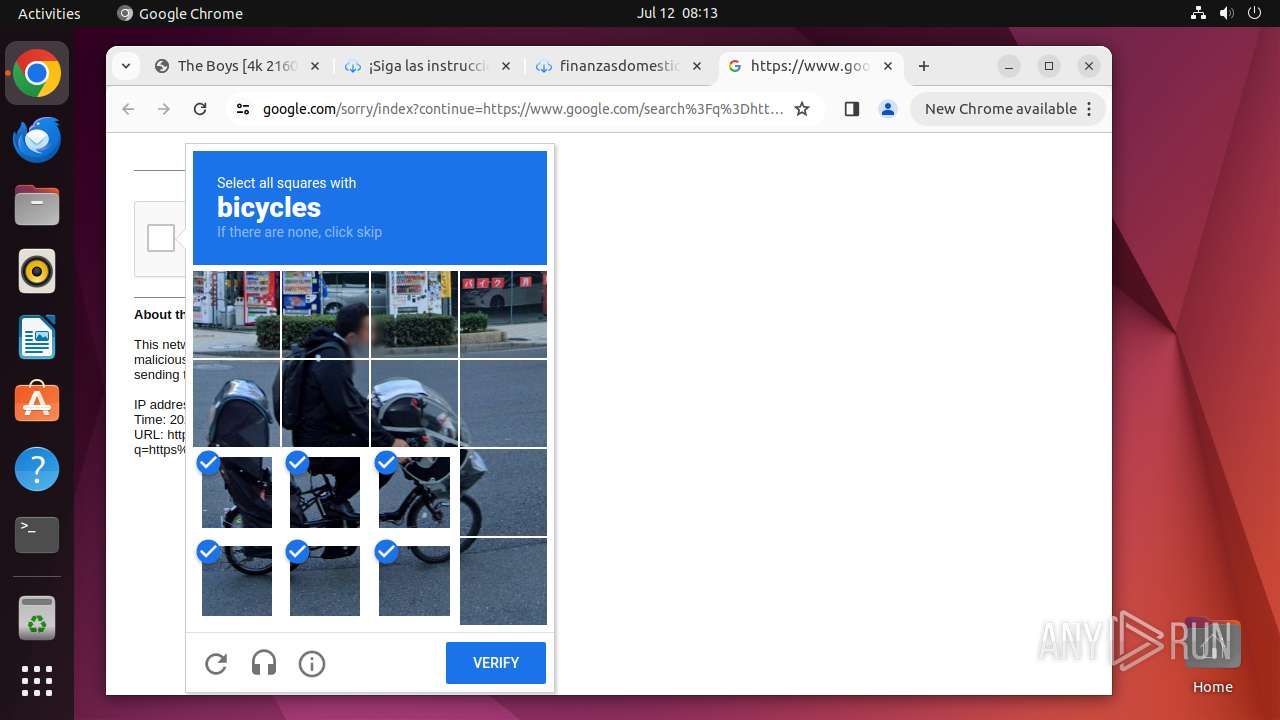Open the Trash in the dock

37,618
